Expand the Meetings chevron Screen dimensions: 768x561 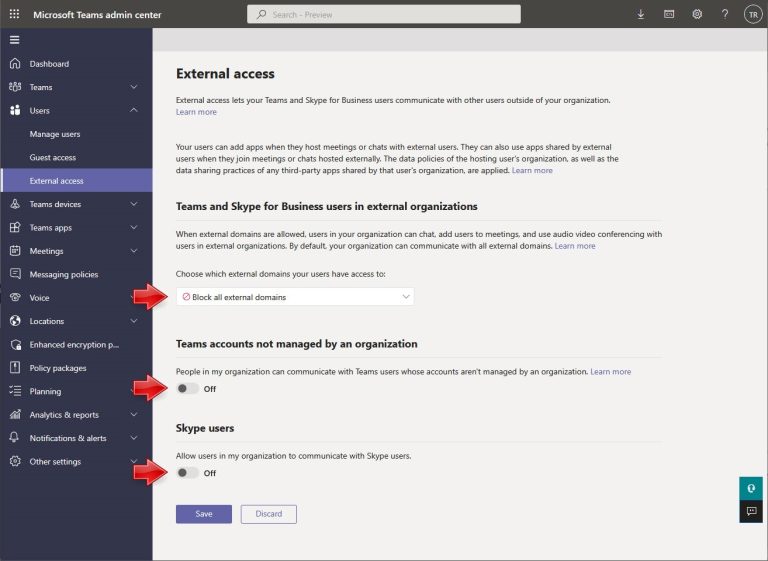pos(134,251)
